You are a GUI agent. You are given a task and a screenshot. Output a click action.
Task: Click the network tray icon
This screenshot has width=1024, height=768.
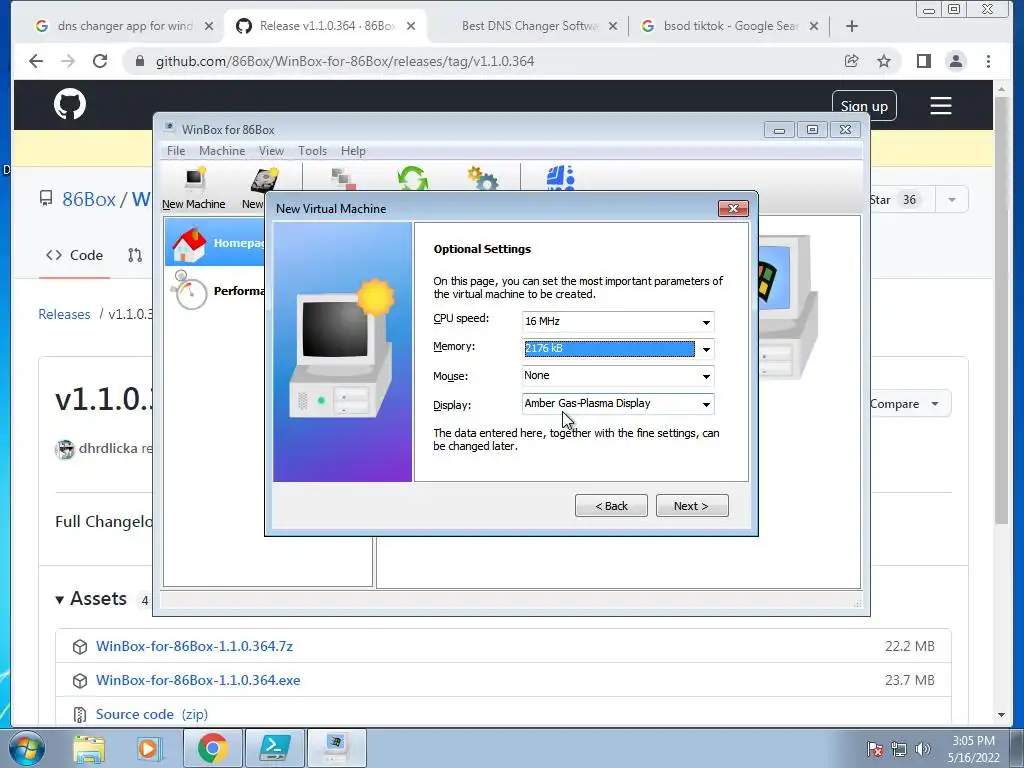899,749
